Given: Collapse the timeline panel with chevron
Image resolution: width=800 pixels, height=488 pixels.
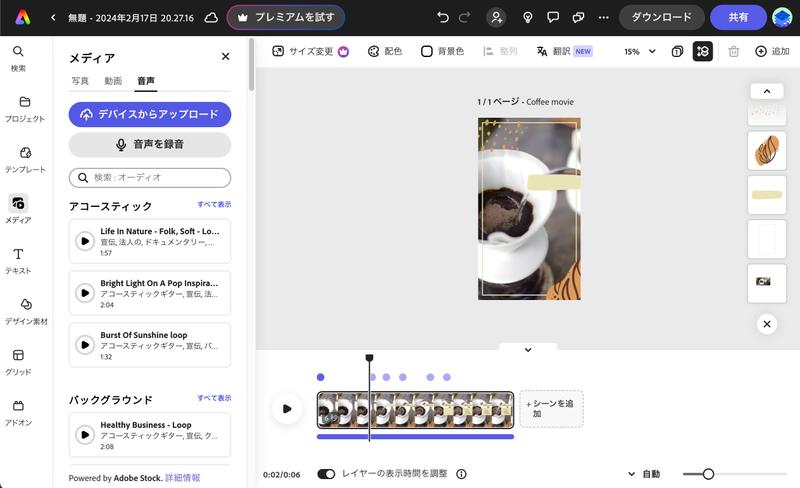Looking at the screenshot, I should 528,349.
